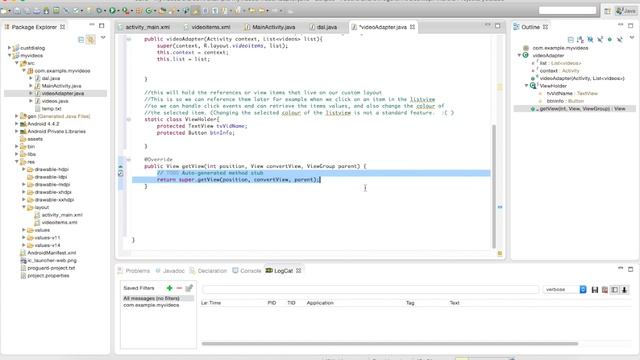
Task: Toggle Hide Local Types icon in Outline
Action: [620, 40]
